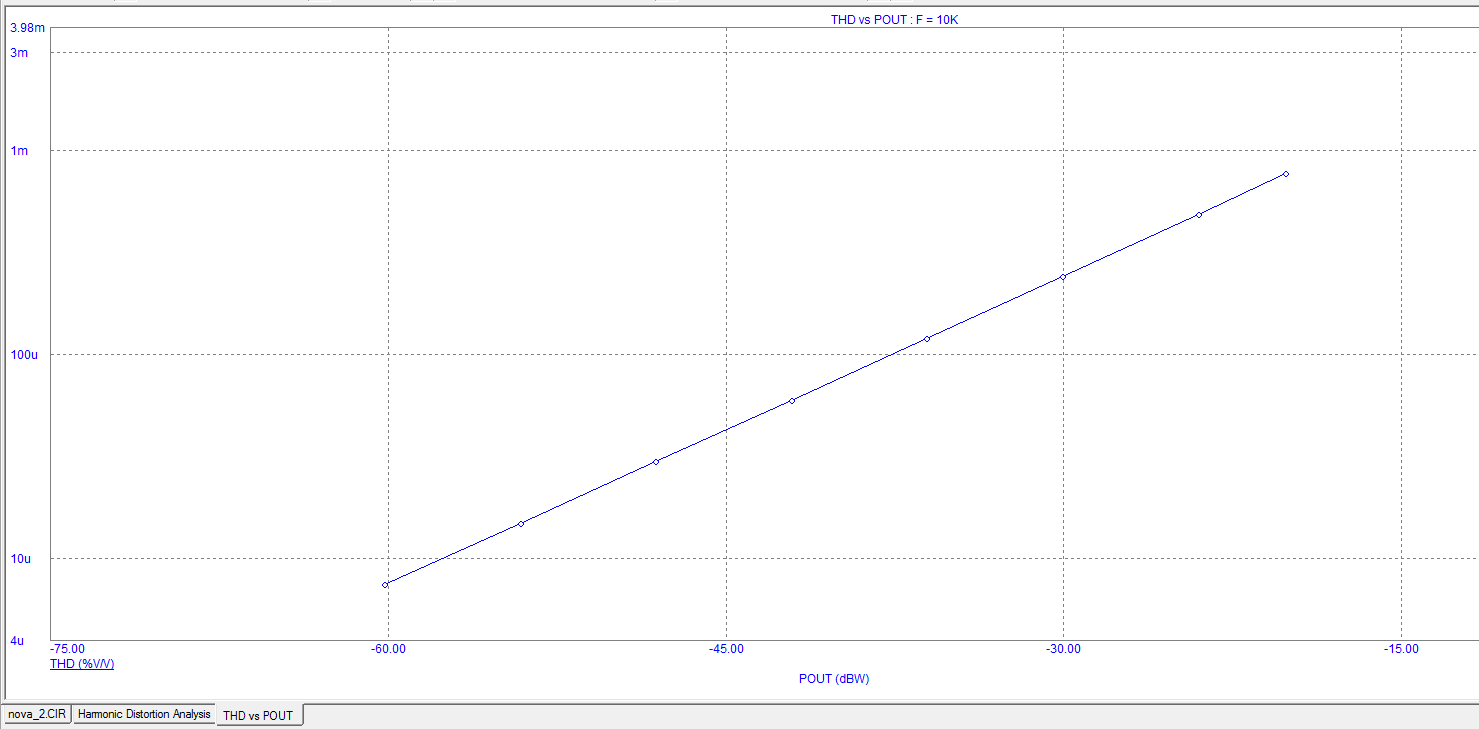
Task: Click the -30.00 x-axis label
Action: 1063,649
